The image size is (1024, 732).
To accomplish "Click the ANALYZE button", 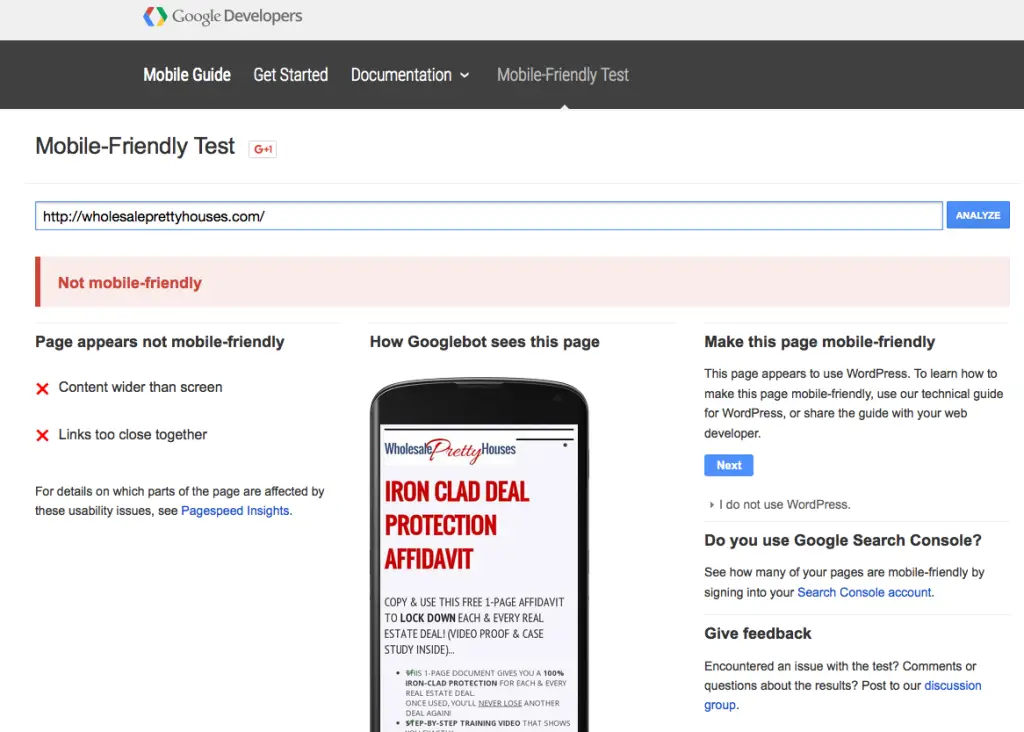I will [x=978, y=215].
